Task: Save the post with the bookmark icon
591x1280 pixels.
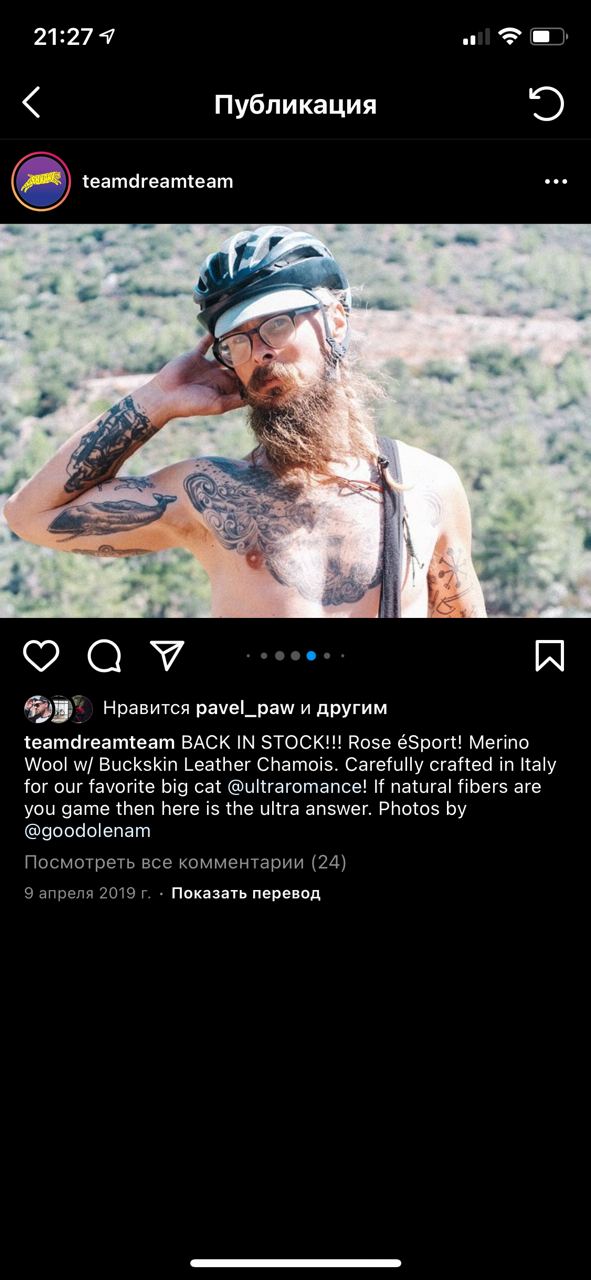Action: (550, 655)
